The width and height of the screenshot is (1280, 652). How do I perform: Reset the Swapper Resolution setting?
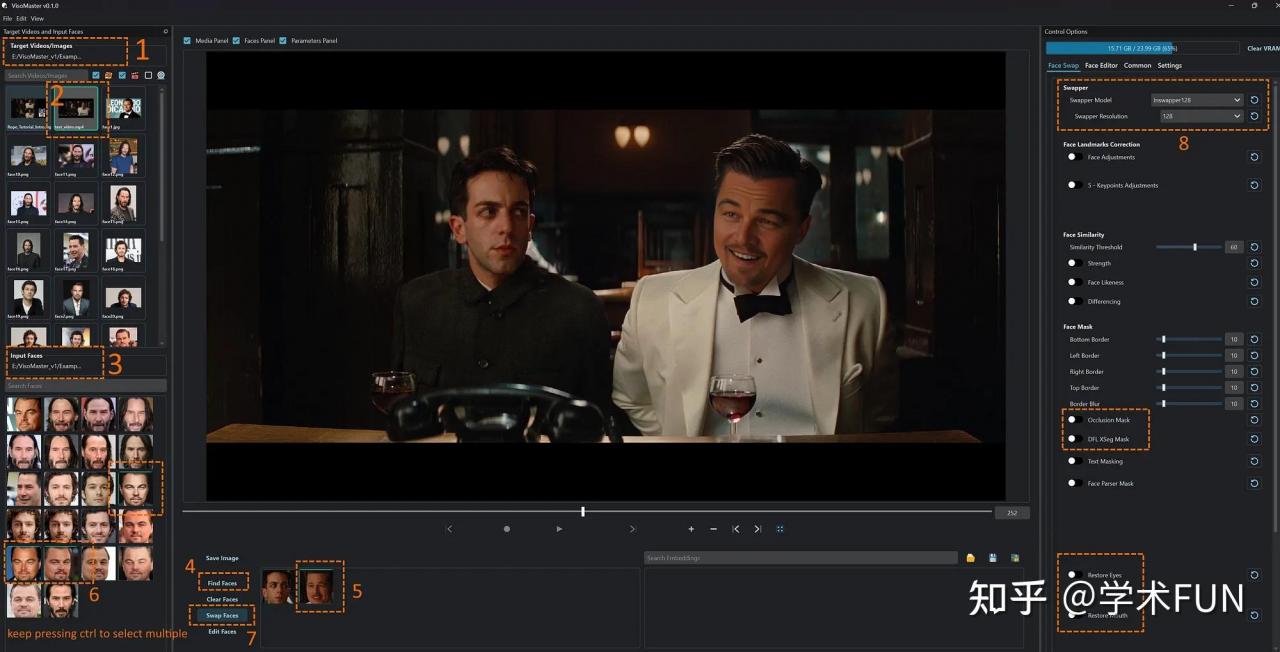click(1254, 116)
